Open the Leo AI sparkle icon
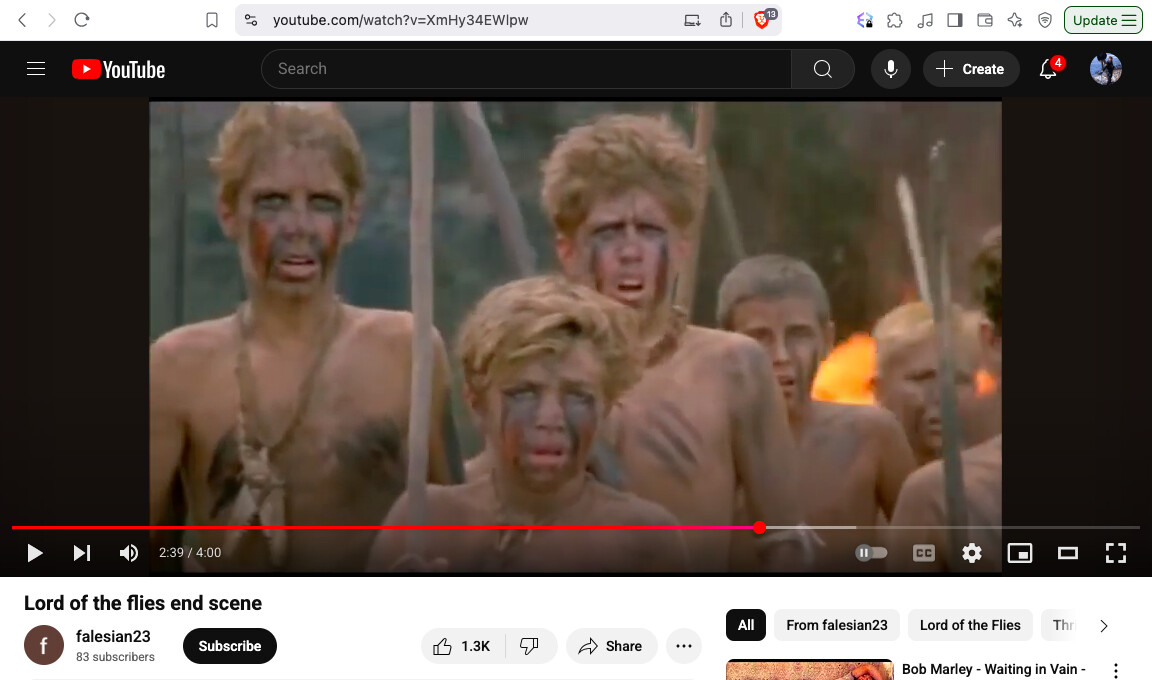The image size is (1152, 680). tap(1015, 20)
